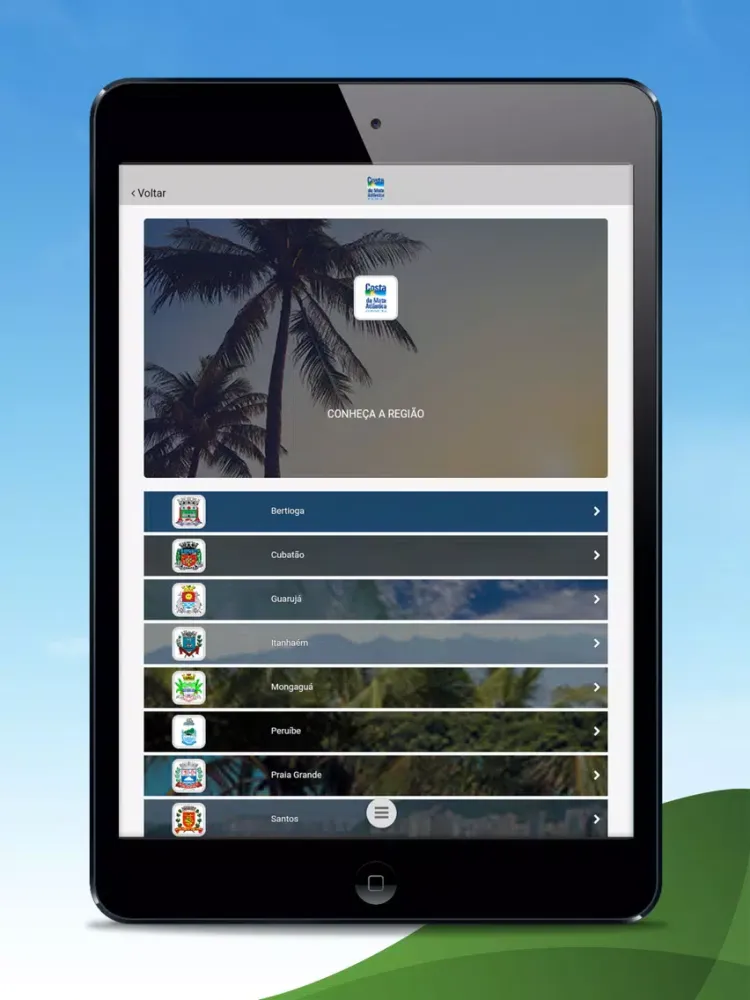Viewport: 750px width, 1000px height.
Task: Tap the Costa logo on the palm banner
Action: (x=376, y=298)
